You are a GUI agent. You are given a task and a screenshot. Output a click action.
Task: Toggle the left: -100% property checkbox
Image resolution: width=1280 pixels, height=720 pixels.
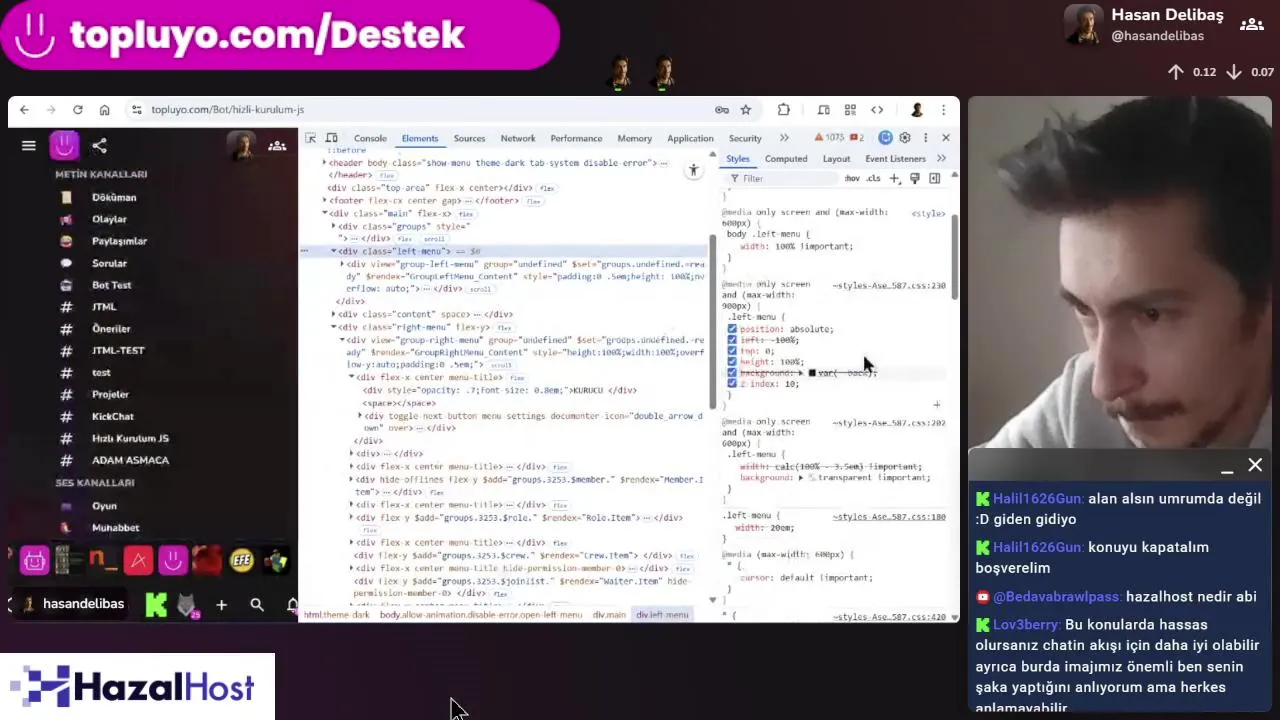(732, 340)
